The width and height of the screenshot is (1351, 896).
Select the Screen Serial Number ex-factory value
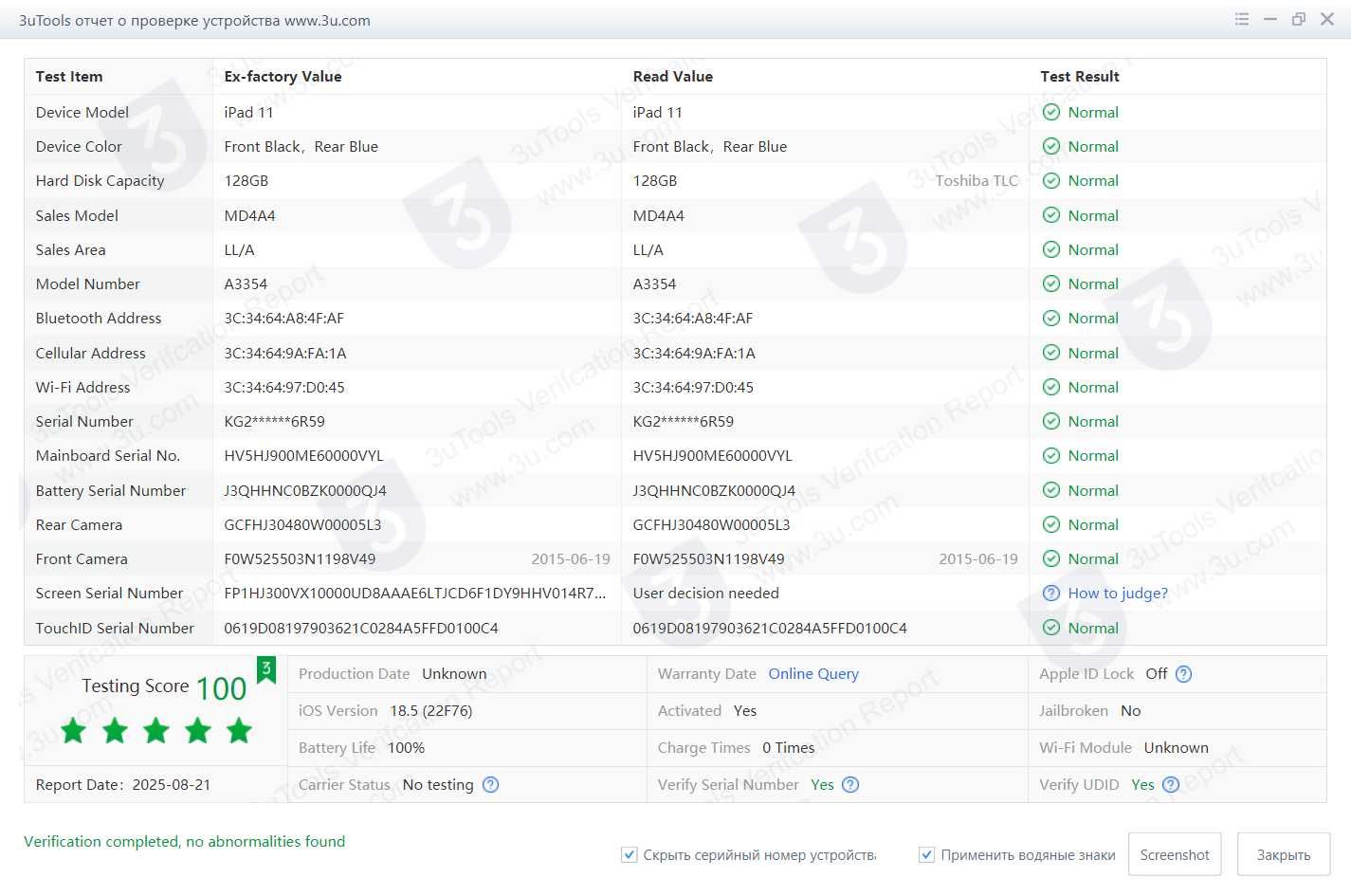pyautogui.click(x=414, y=594)
